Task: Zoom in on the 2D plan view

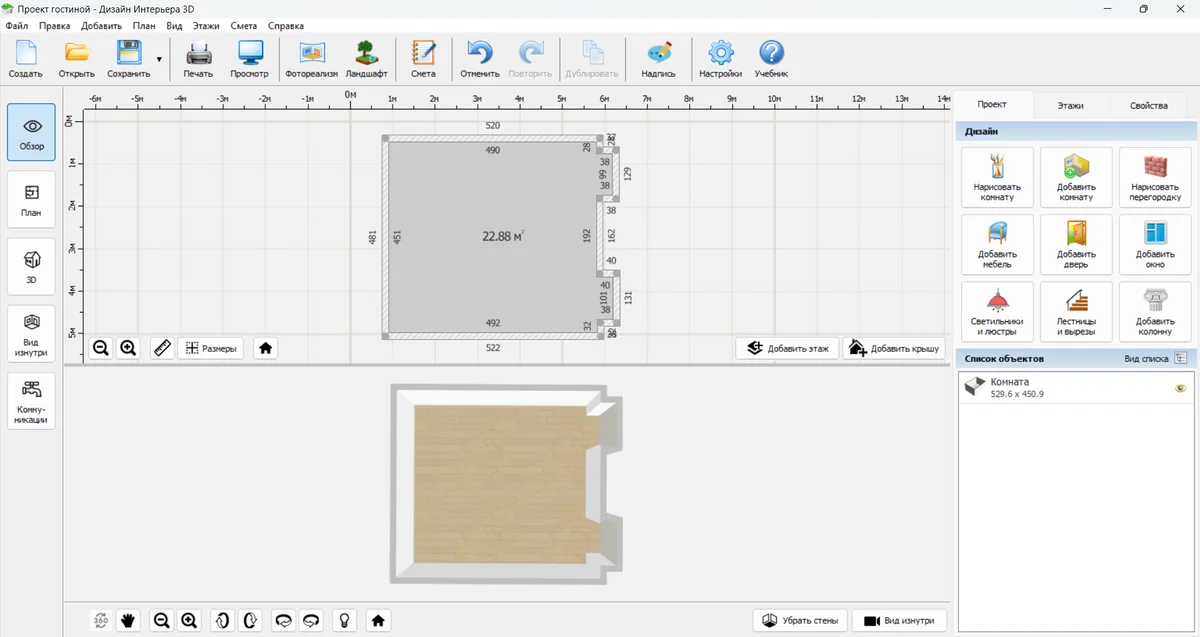Action: 128,348
